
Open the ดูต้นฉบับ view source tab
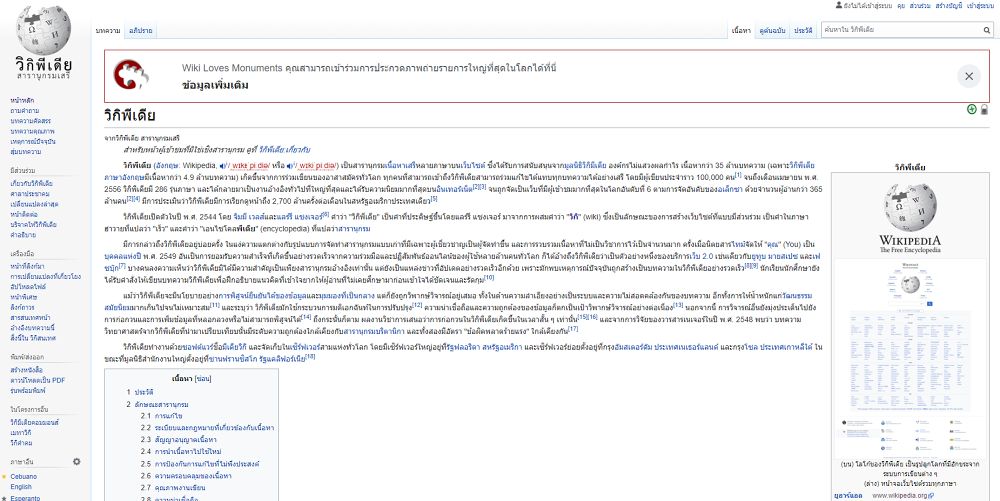[770, 31]
